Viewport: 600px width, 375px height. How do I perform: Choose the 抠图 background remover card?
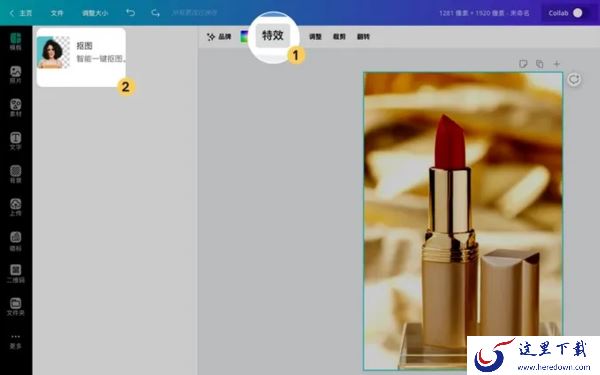point(81,57)
